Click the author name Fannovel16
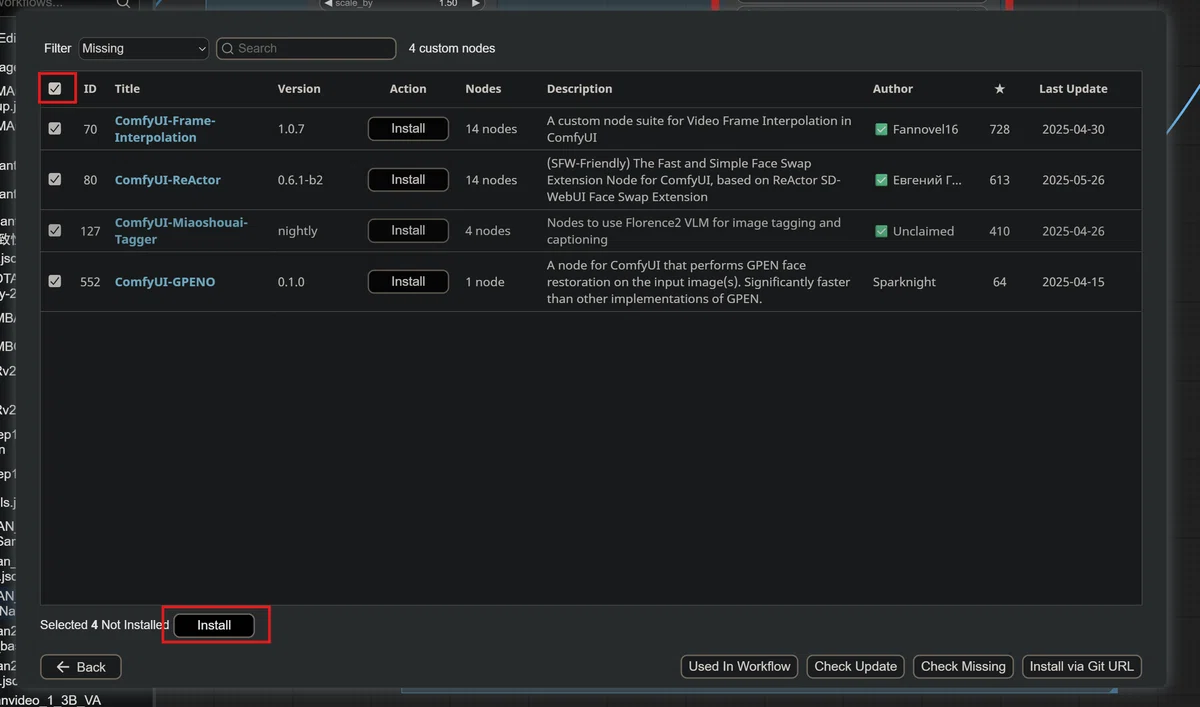Viewport: 1200px width, 707px height. [x=925, y=129]
